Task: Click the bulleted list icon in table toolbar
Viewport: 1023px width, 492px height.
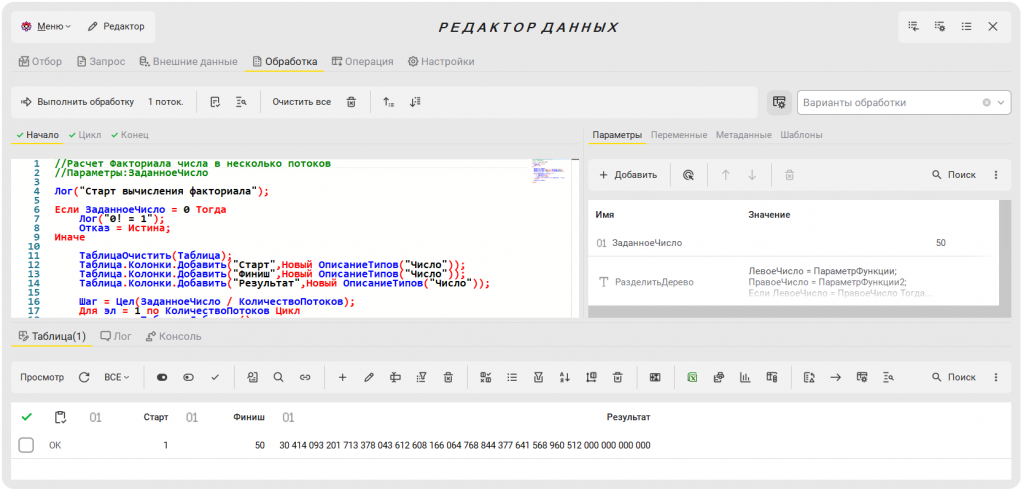Action: pos(512,377)
